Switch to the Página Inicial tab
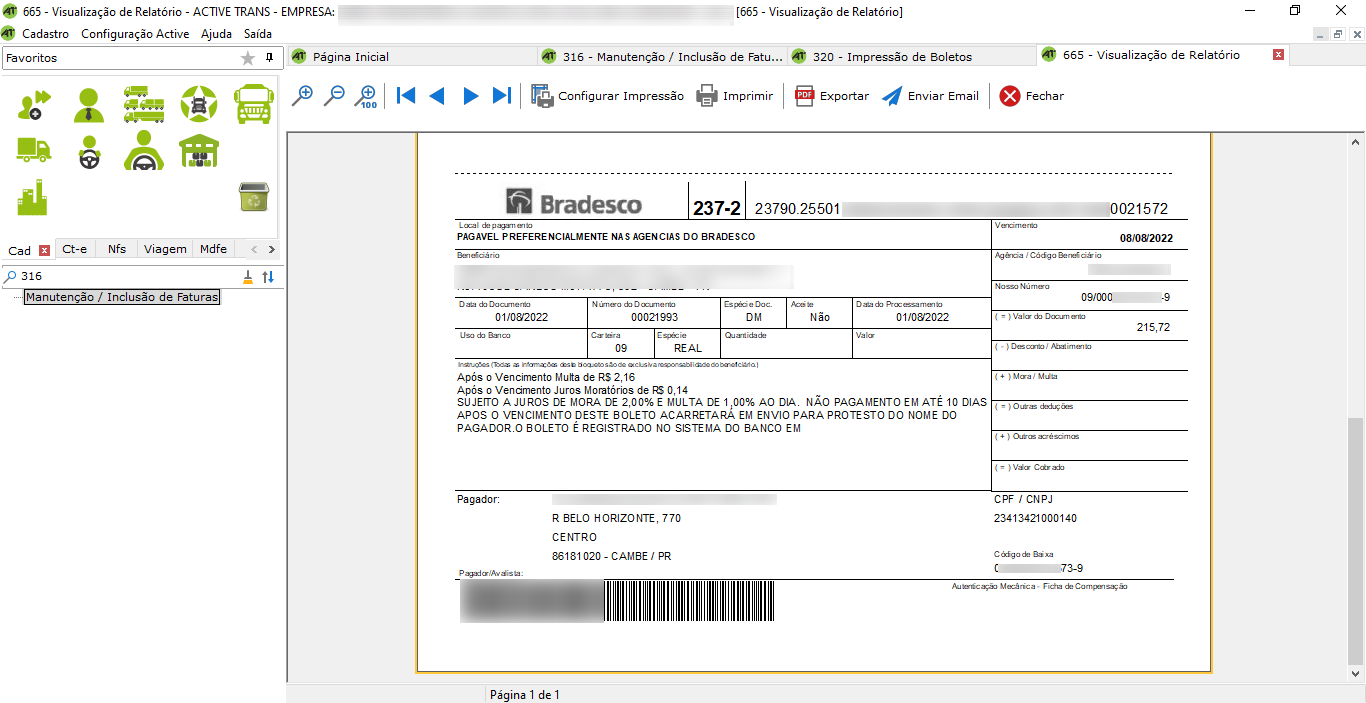This screenshot has width=1366, height=703. point(412,56)
